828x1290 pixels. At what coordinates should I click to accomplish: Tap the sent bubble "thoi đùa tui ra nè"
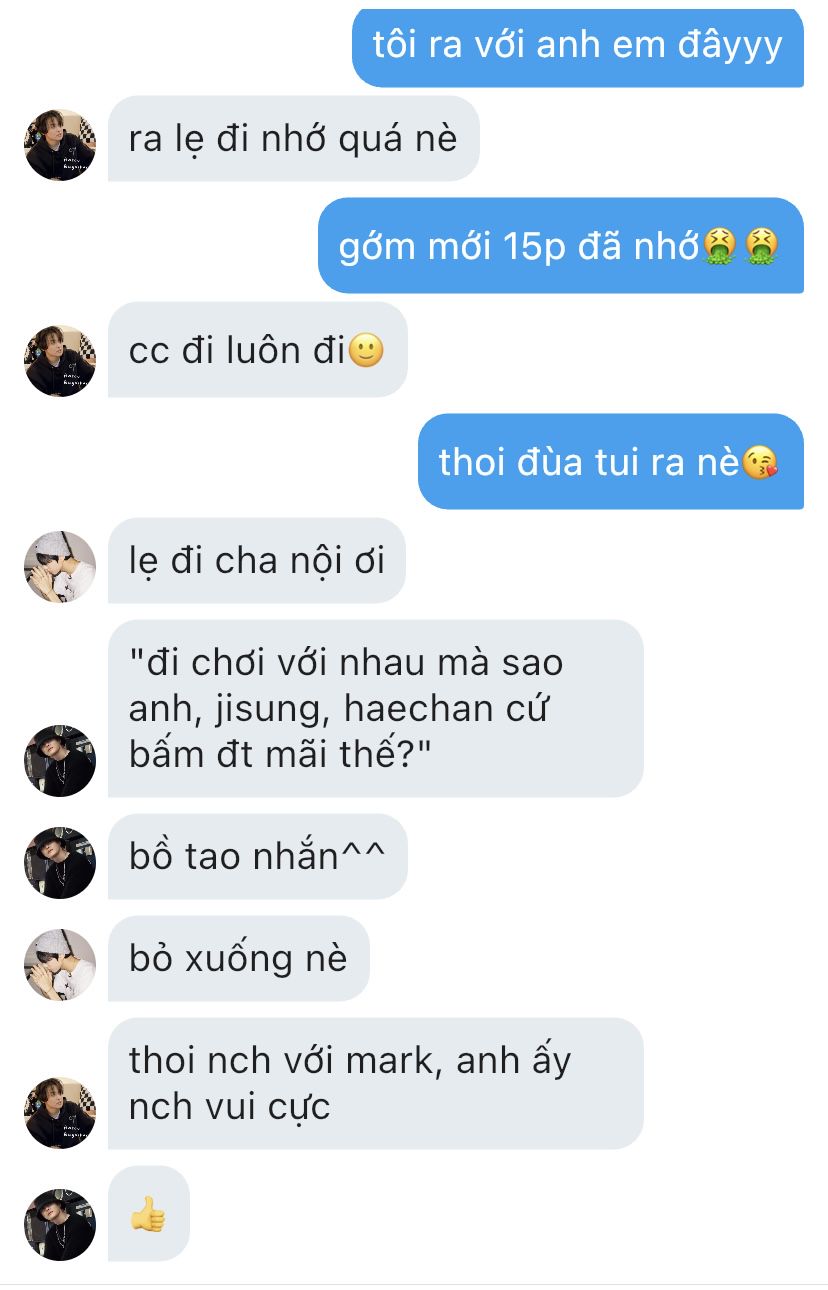coord(611,462)
